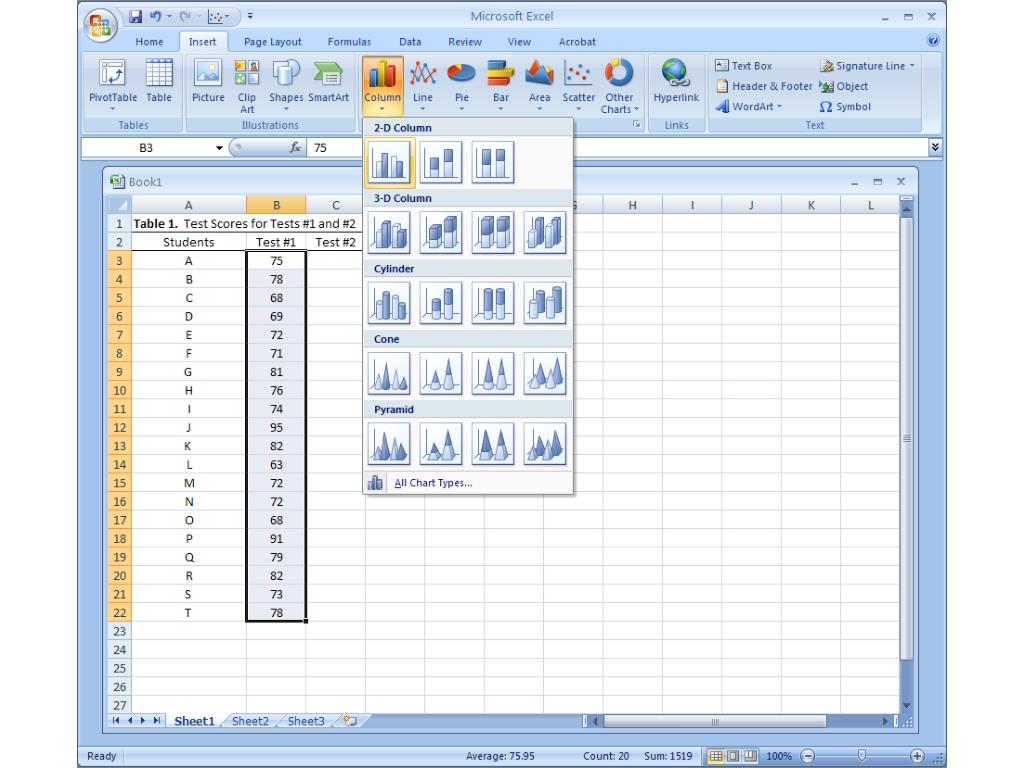Click the Office button logo
This screenshot has height=768, width=1024.
click(100, 25)
